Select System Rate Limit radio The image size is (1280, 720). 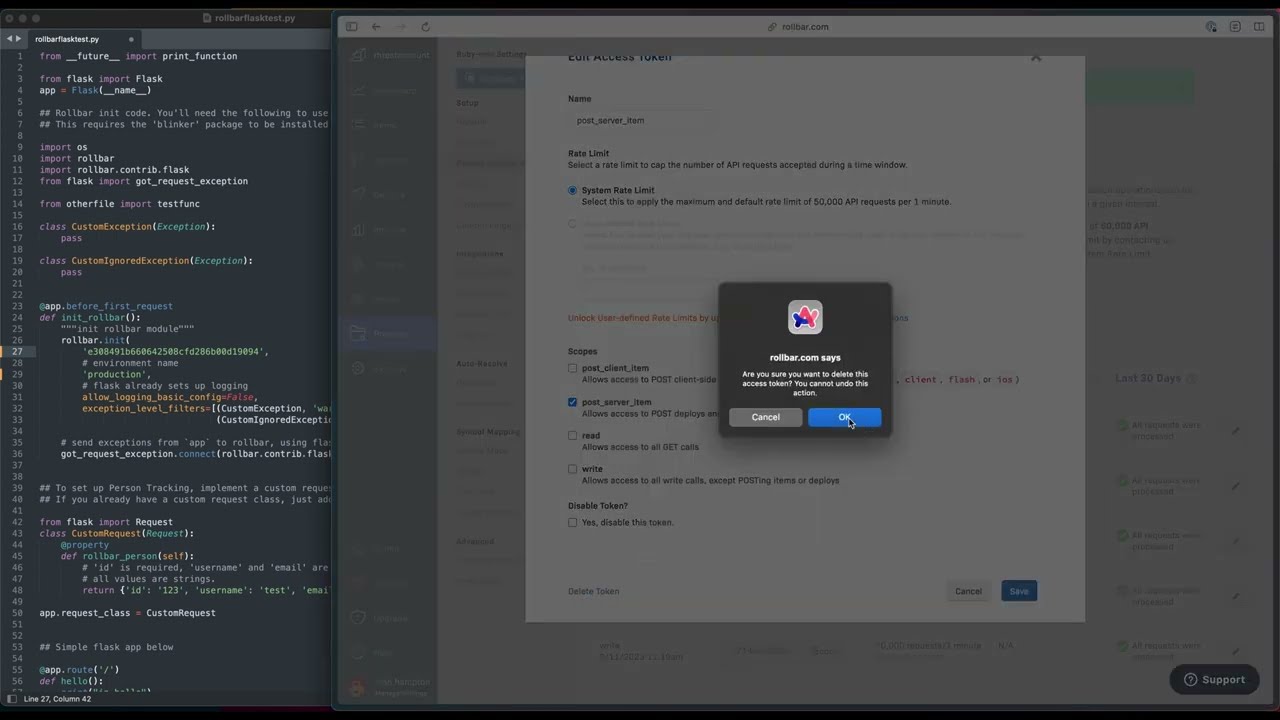click(x=573, y=190)
